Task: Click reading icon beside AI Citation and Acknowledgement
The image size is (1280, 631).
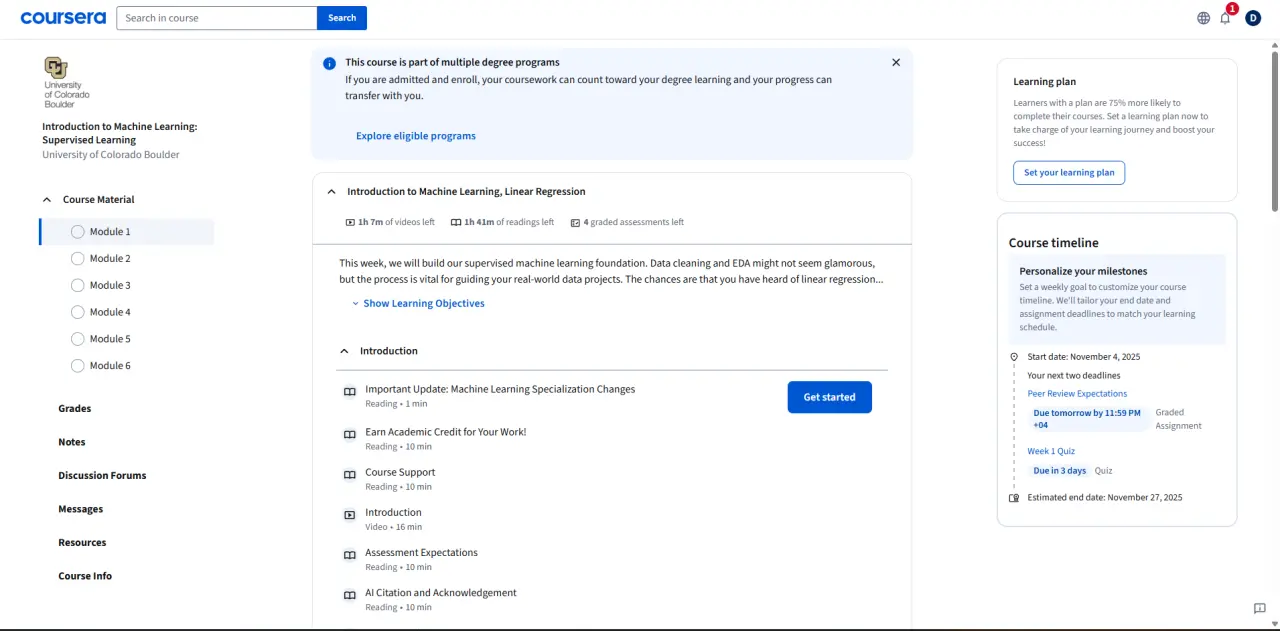Action: [x=350, y=595]
